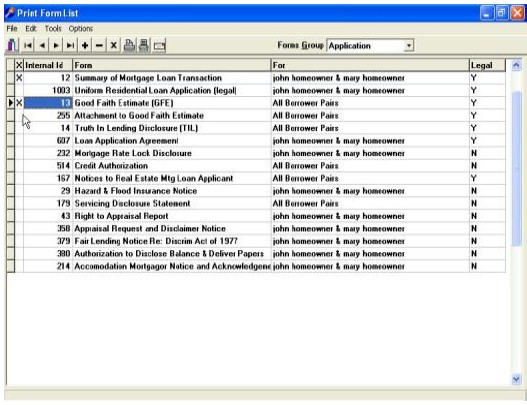
Task: Click the X mark toolbar icon
Action: (114, 45)
